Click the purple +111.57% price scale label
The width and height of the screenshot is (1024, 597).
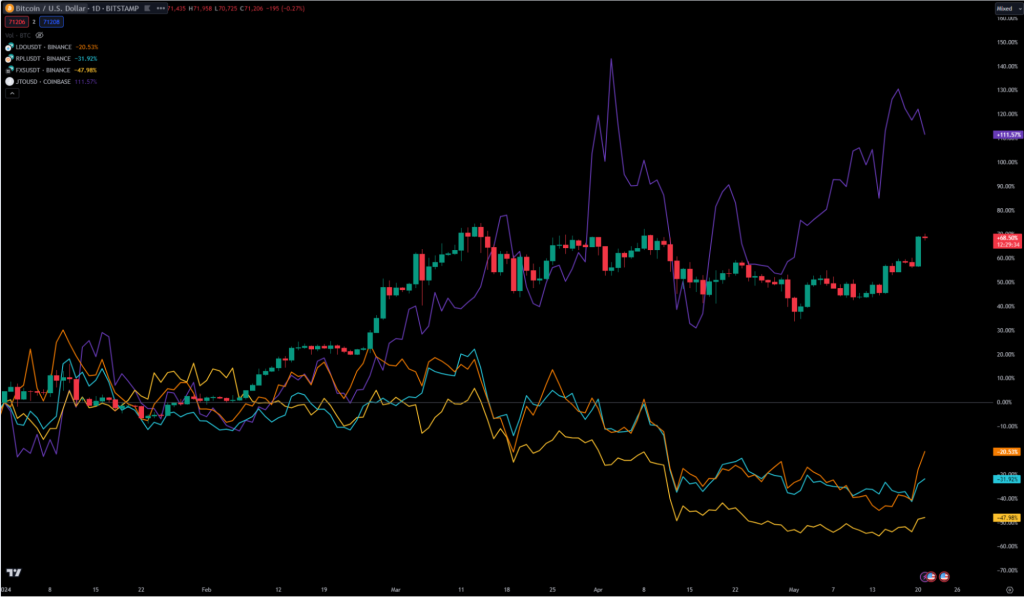pyautogui.click(x=1008, y=135)
